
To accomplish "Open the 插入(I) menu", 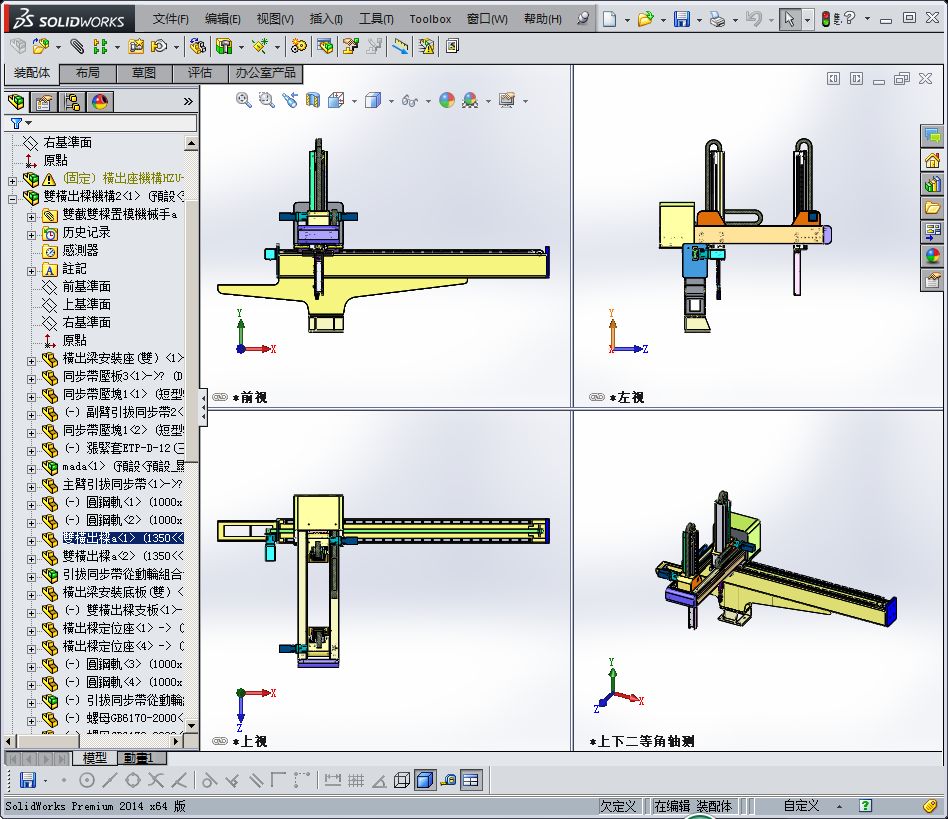I will click(x=326, y=19).
